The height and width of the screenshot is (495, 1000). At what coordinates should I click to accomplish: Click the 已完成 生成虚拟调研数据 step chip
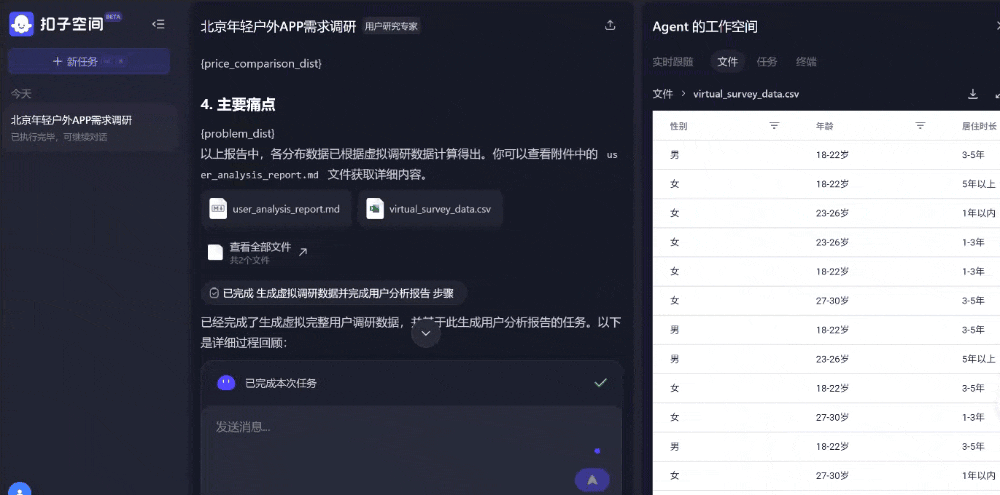pos(334,293)
